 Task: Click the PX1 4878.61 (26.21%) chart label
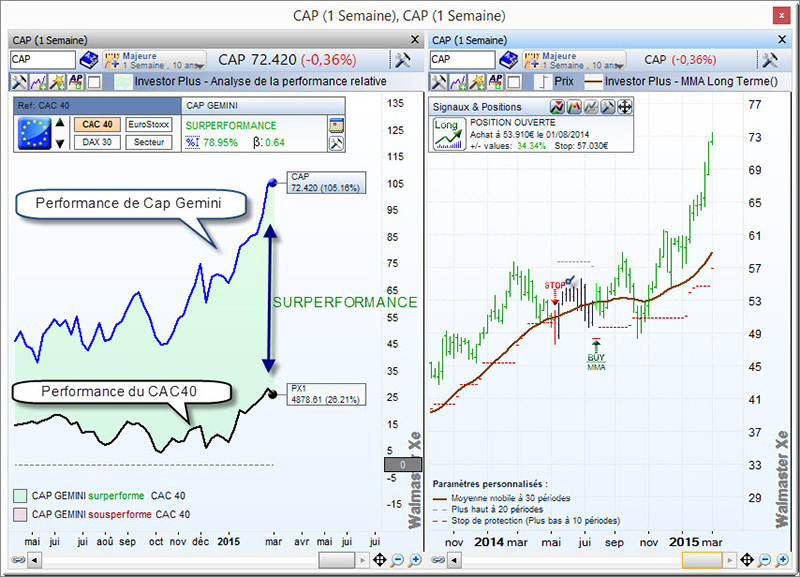[326, 394]
